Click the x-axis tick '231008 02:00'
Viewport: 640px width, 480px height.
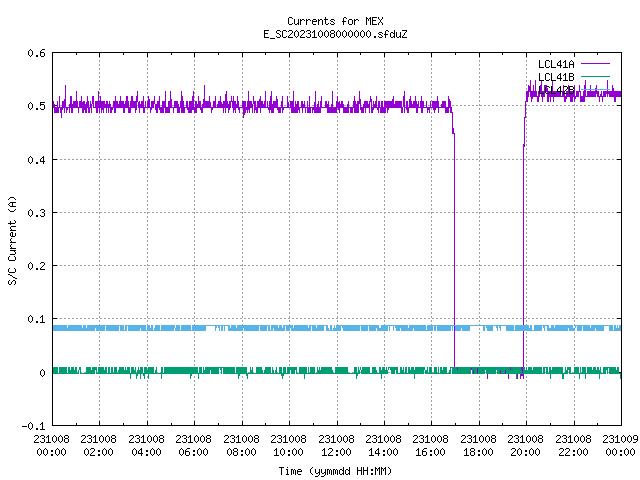pyautogui.click(x=98, y=446)
